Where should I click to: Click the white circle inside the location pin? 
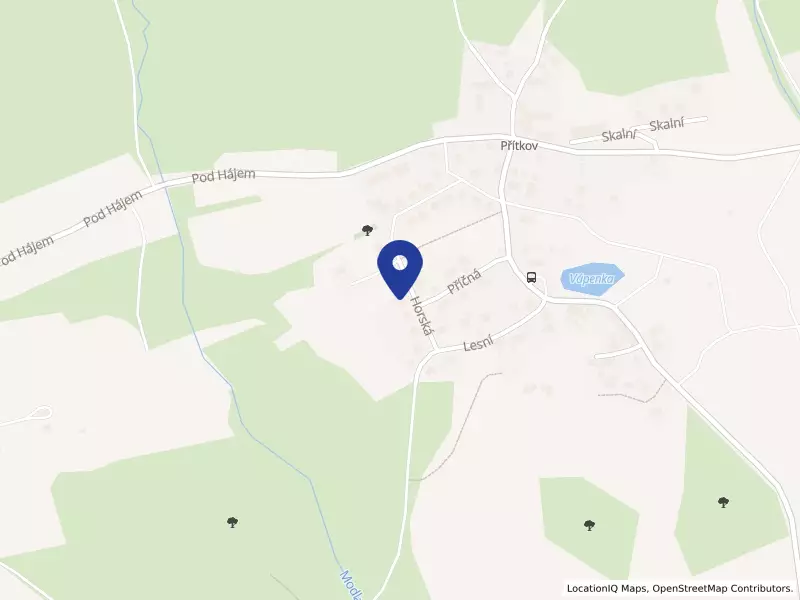400,263
